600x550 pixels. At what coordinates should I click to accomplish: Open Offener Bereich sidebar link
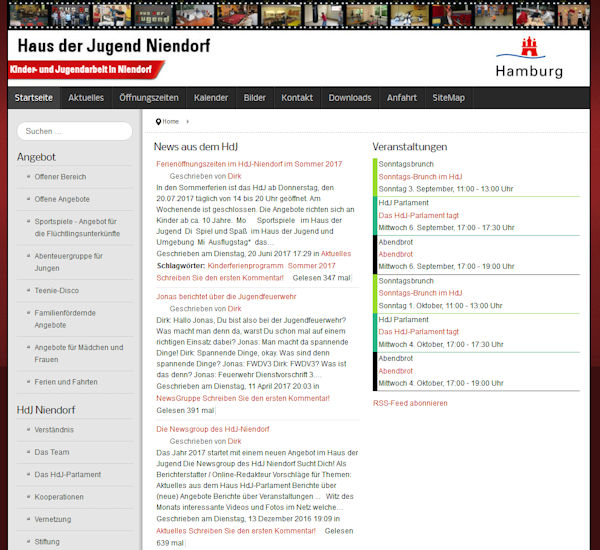(x=60, y=177)
